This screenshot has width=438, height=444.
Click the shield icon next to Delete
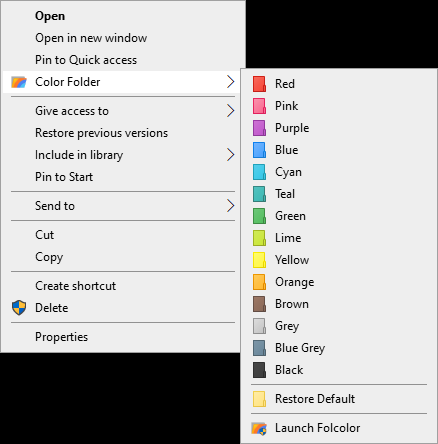pyautogui.click(x=19, y=308)
